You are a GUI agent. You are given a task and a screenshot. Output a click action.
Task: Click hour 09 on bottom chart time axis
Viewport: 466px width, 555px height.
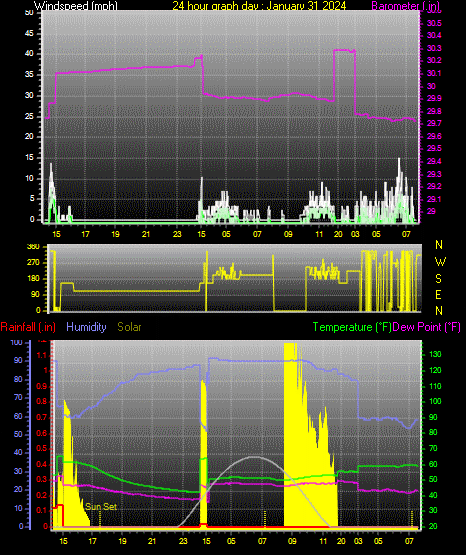tap(292, 541)
